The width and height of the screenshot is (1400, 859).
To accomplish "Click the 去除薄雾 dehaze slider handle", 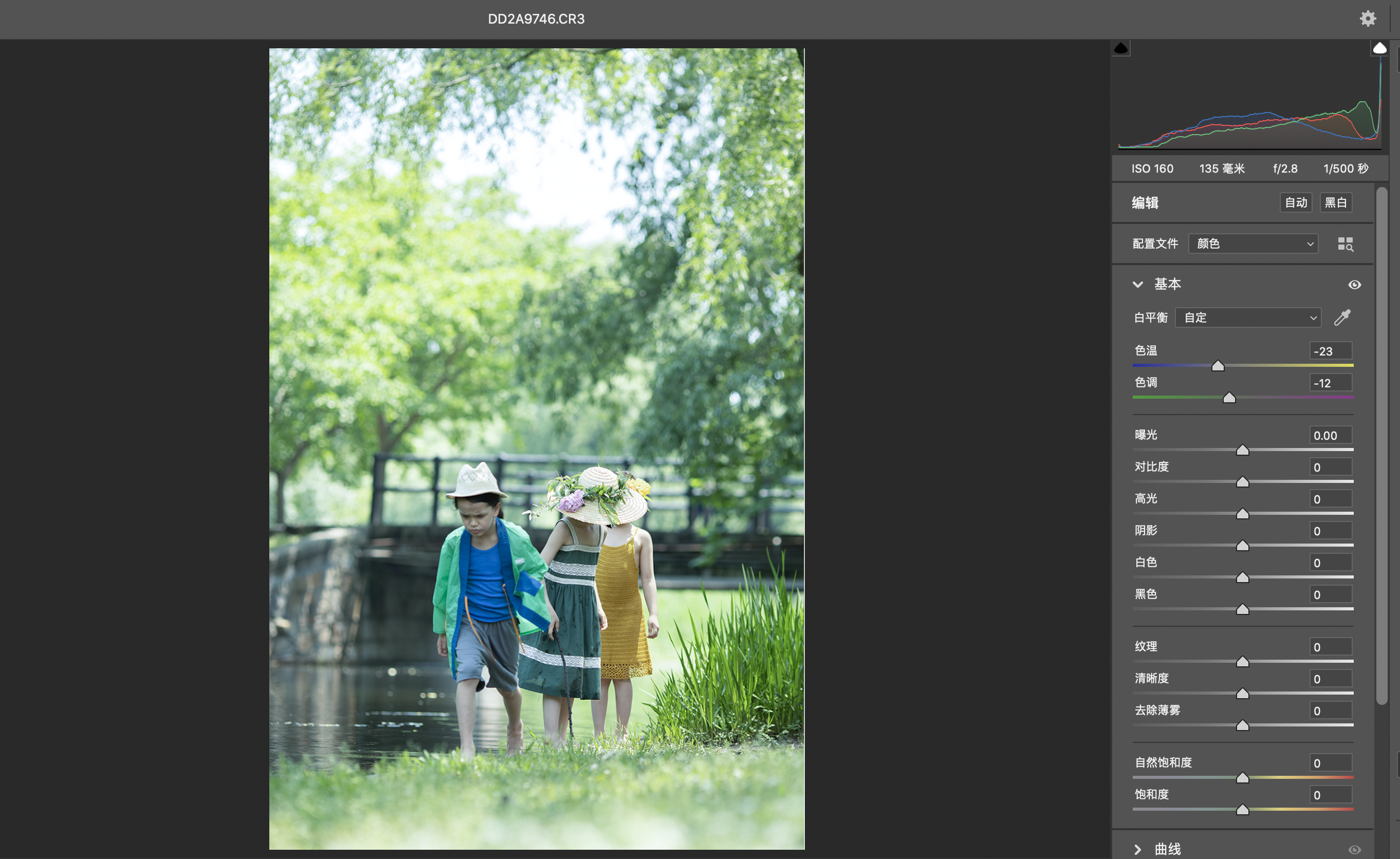I will [1243, 725].
